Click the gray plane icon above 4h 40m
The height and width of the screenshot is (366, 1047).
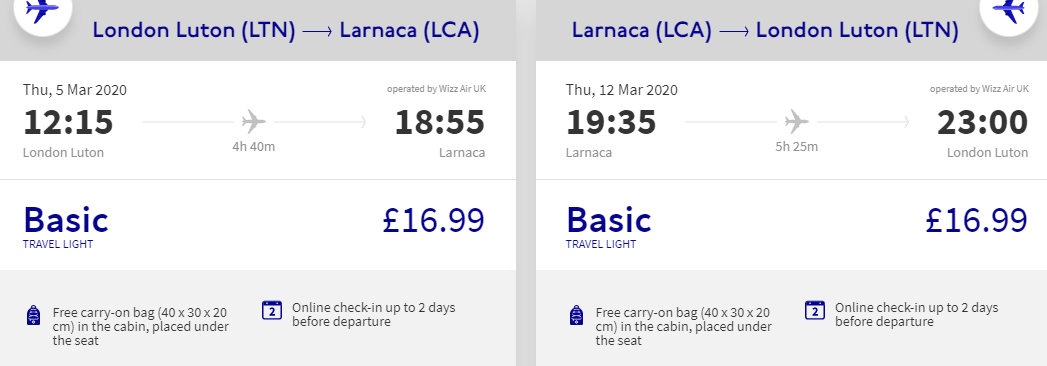254,122
